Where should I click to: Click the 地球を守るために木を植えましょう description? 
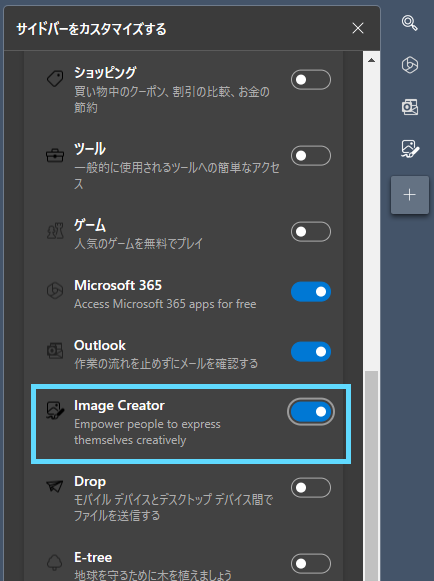tap(153, 575)
